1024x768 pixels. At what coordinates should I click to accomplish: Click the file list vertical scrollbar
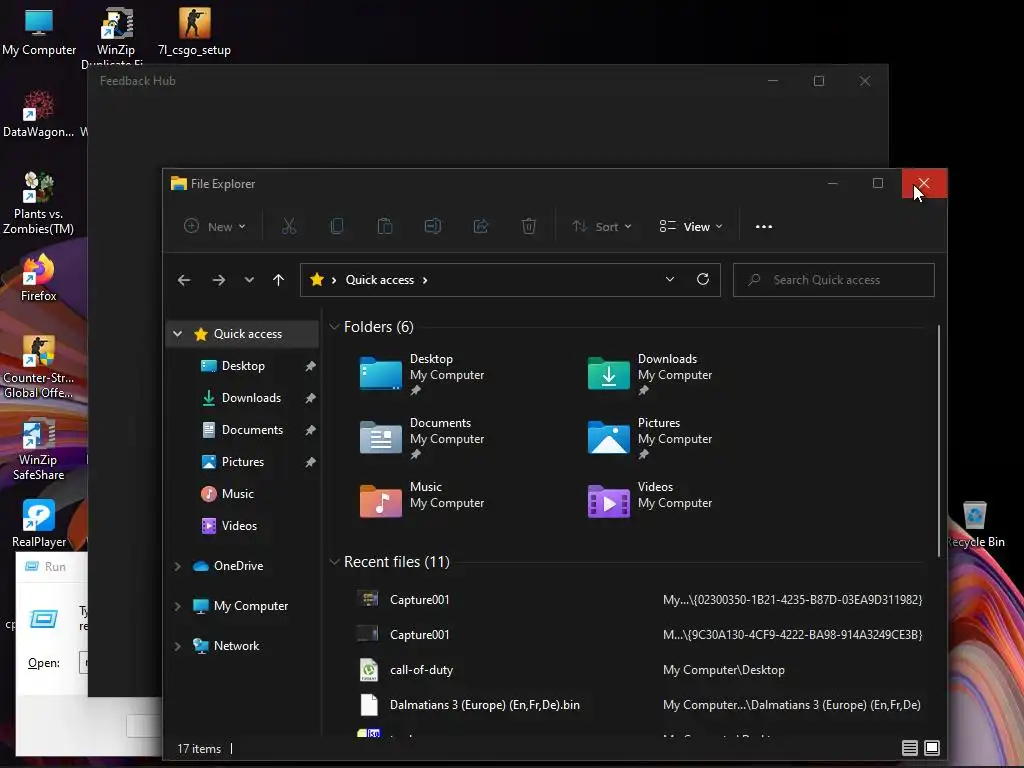coord(939,441)
